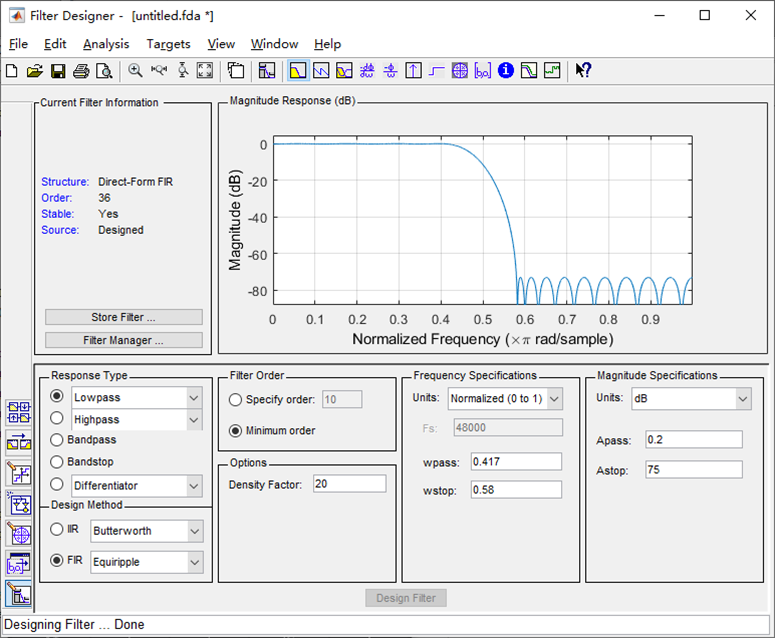This screenshot has height=638, width=775.
Task: Open Set Quantization Parameters sidebar icon
Action: tap(19, 473)
